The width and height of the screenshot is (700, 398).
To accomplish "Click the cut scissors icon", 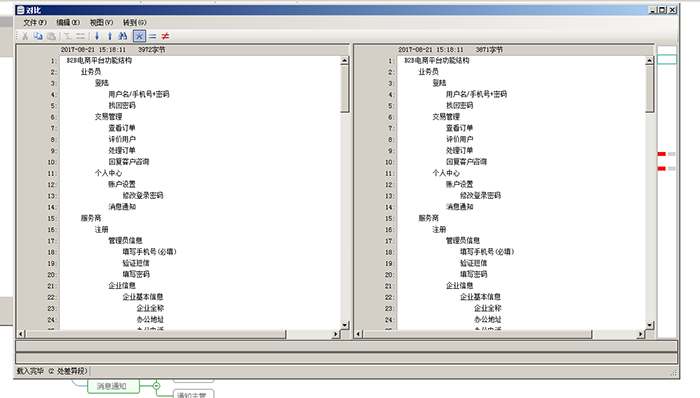I will (x=25, y=36).
